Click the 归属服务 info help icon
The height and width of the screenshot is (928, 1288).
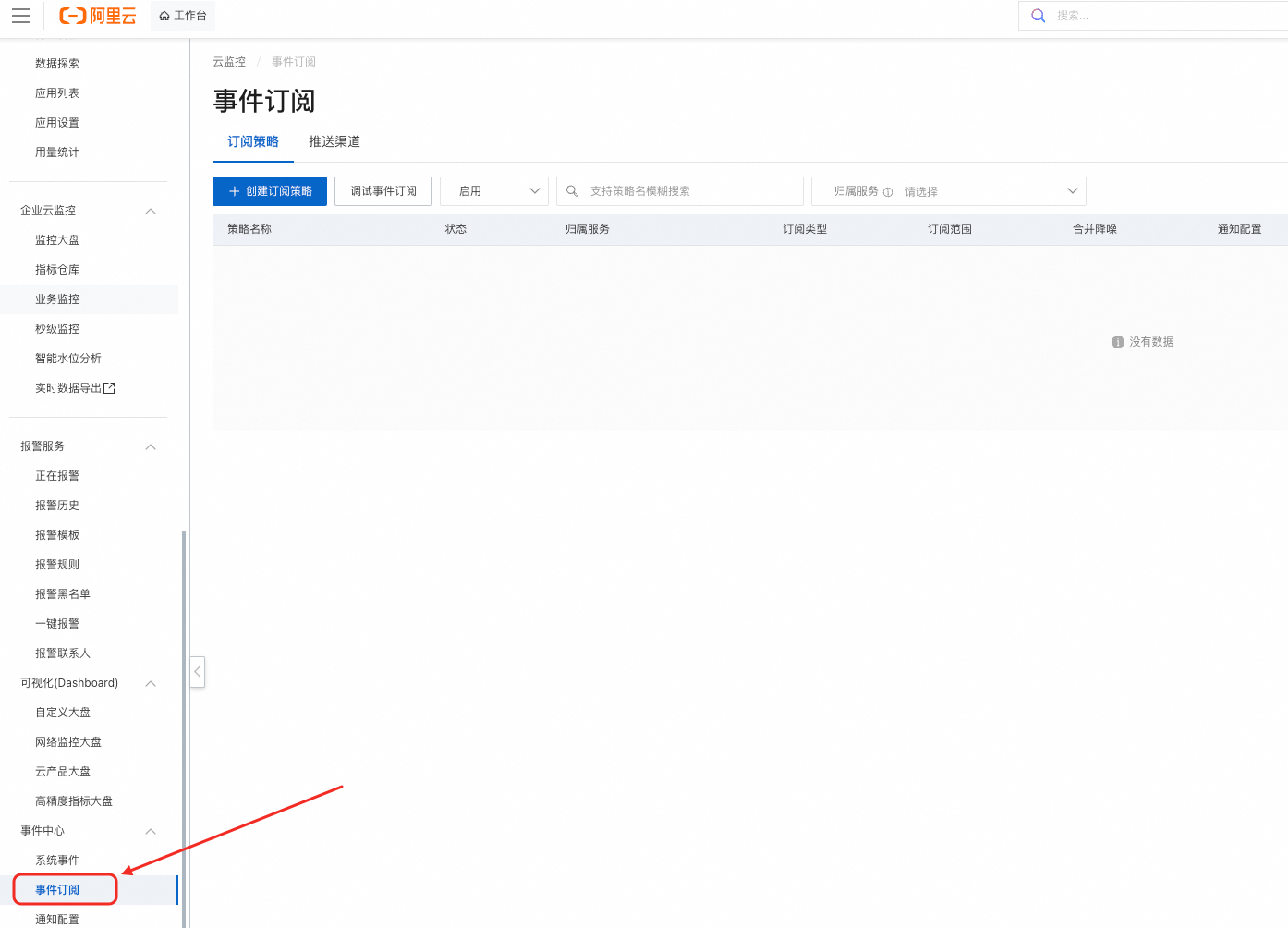coord(888,192)
